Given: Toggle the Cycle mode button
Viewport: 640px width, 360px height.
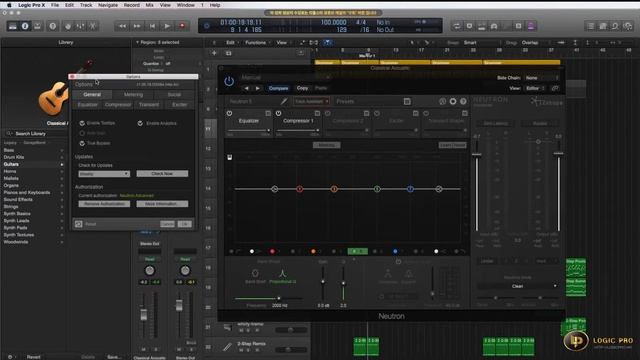Looking at the screenshot, I should pos(457,26).
